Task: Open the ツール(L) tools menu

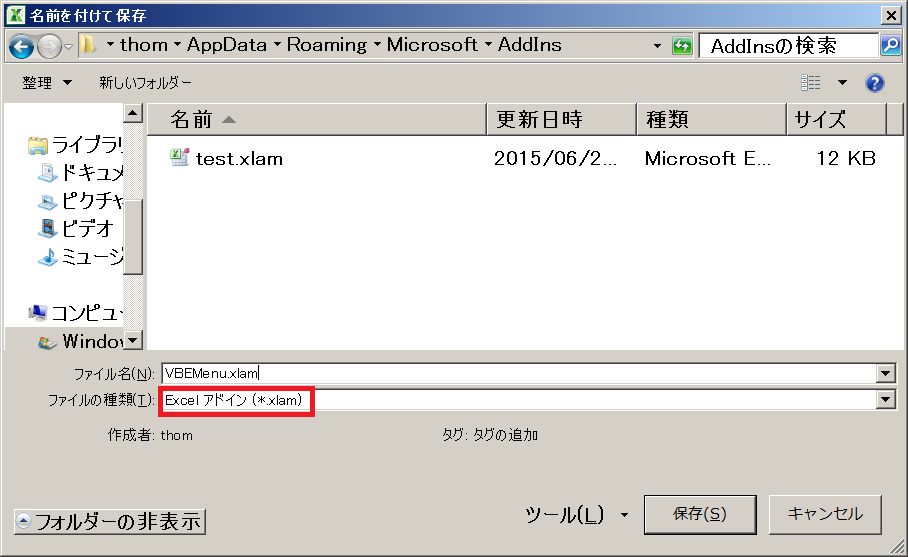Action: 576,514
